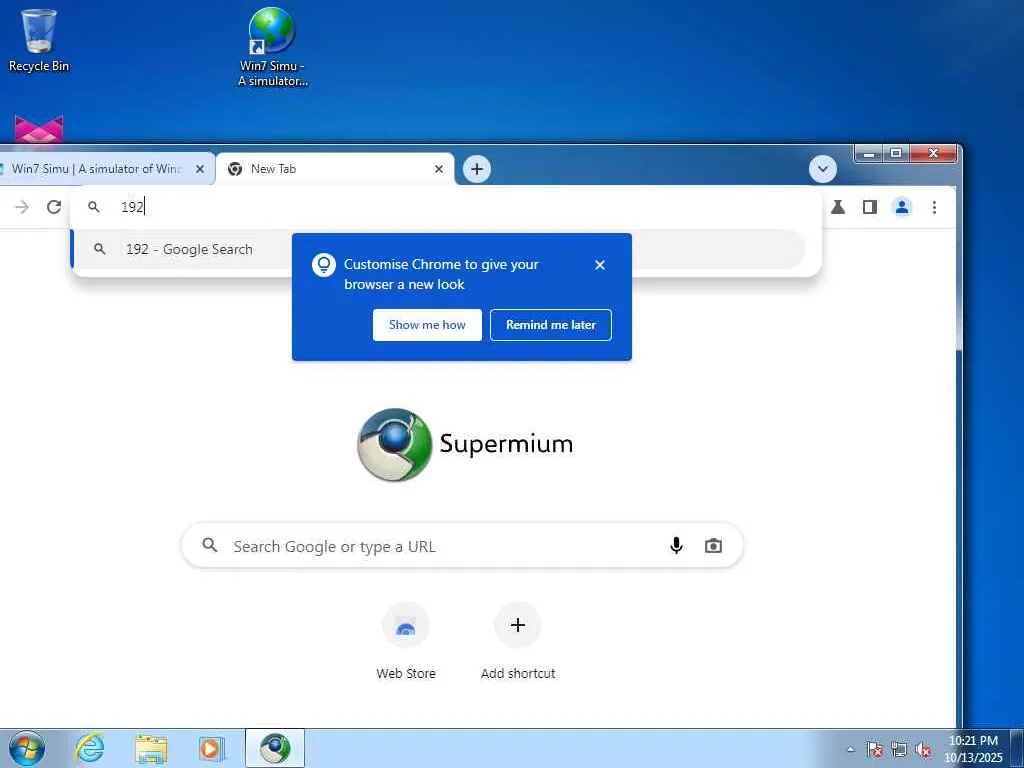The width and height of the screenshot is (1024, 768).
Task: Open the Web Store shortcut
Action: (406, 641)
